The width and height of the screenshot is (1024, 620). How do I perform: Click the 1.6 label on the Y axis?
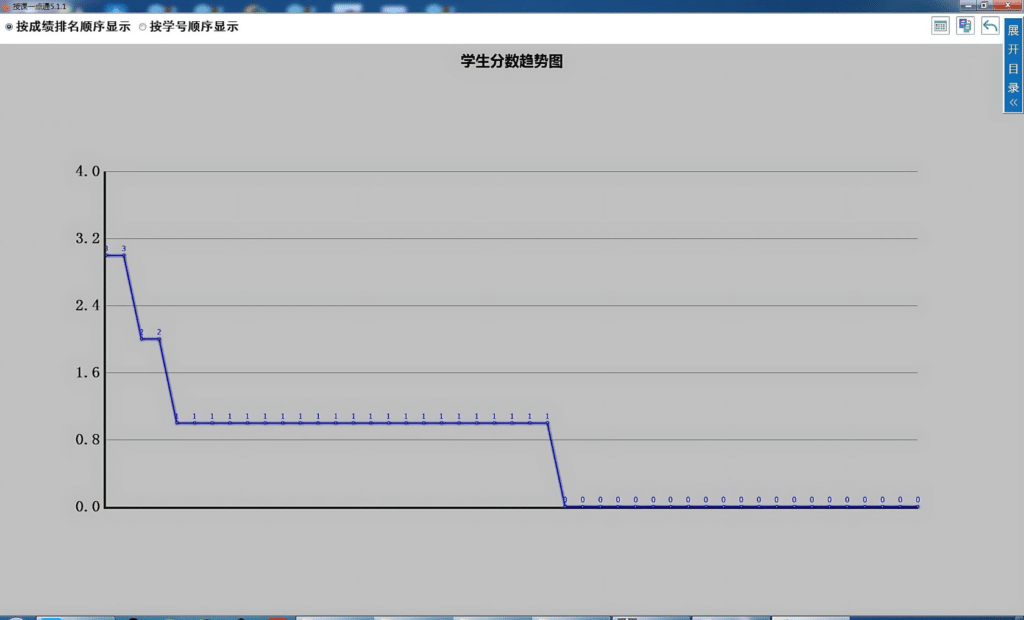tap(88, 372)
